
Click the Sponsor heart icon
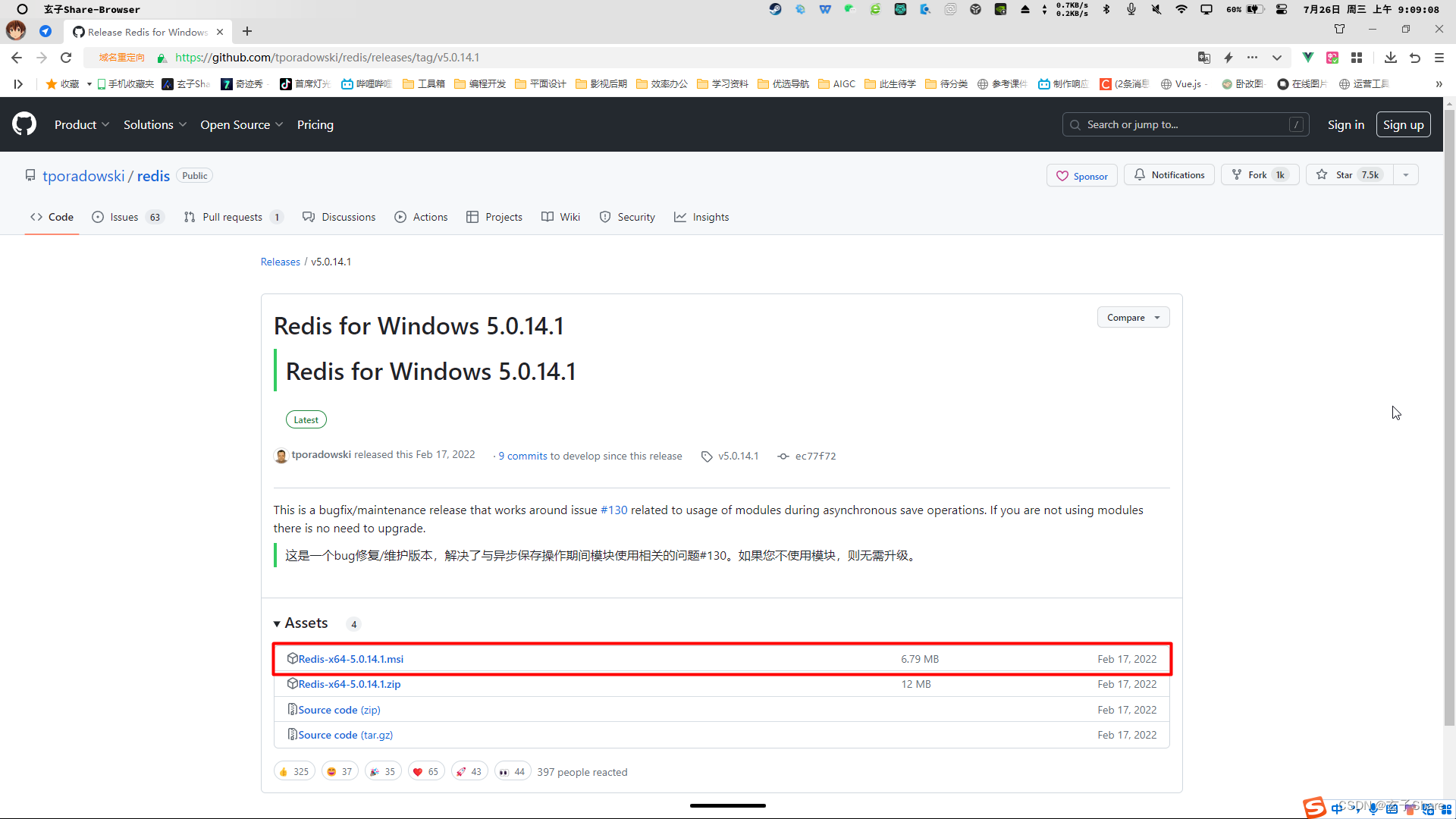(1062, 175)
